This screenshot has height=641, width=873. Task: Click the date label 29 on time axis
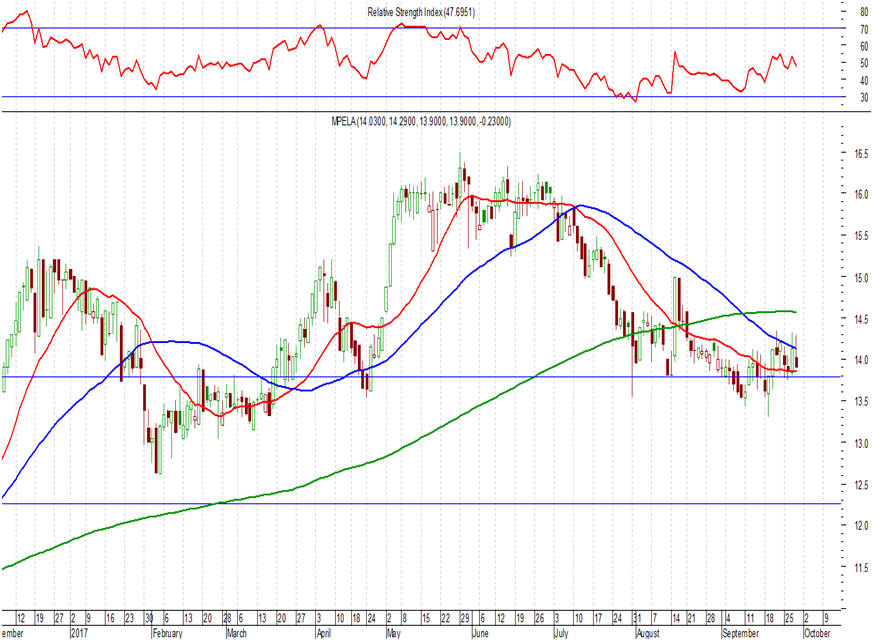click(x=465, y=619)
